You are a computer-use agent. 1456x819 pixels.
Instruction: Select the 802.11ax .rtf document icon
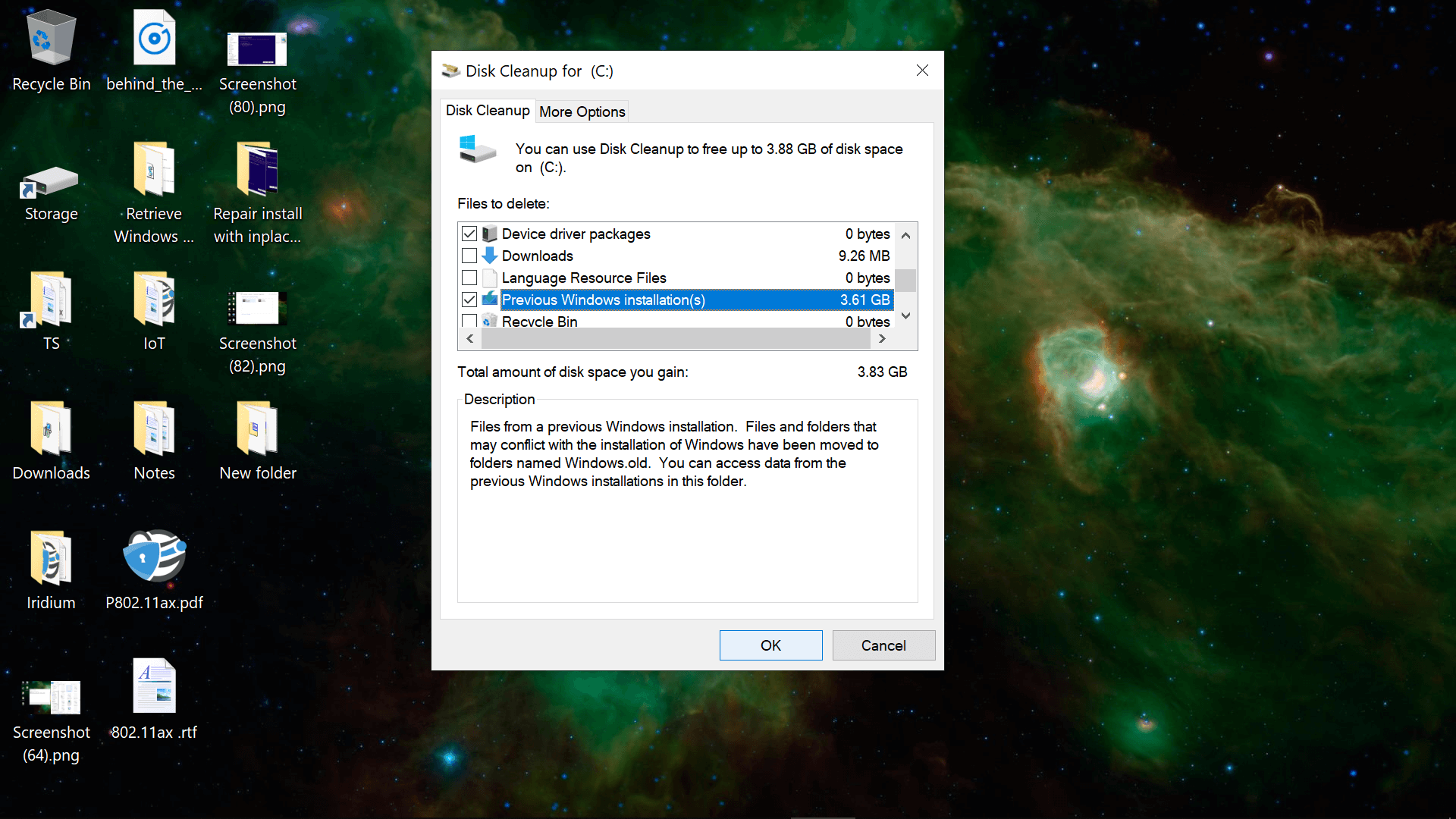coord(155,686)
